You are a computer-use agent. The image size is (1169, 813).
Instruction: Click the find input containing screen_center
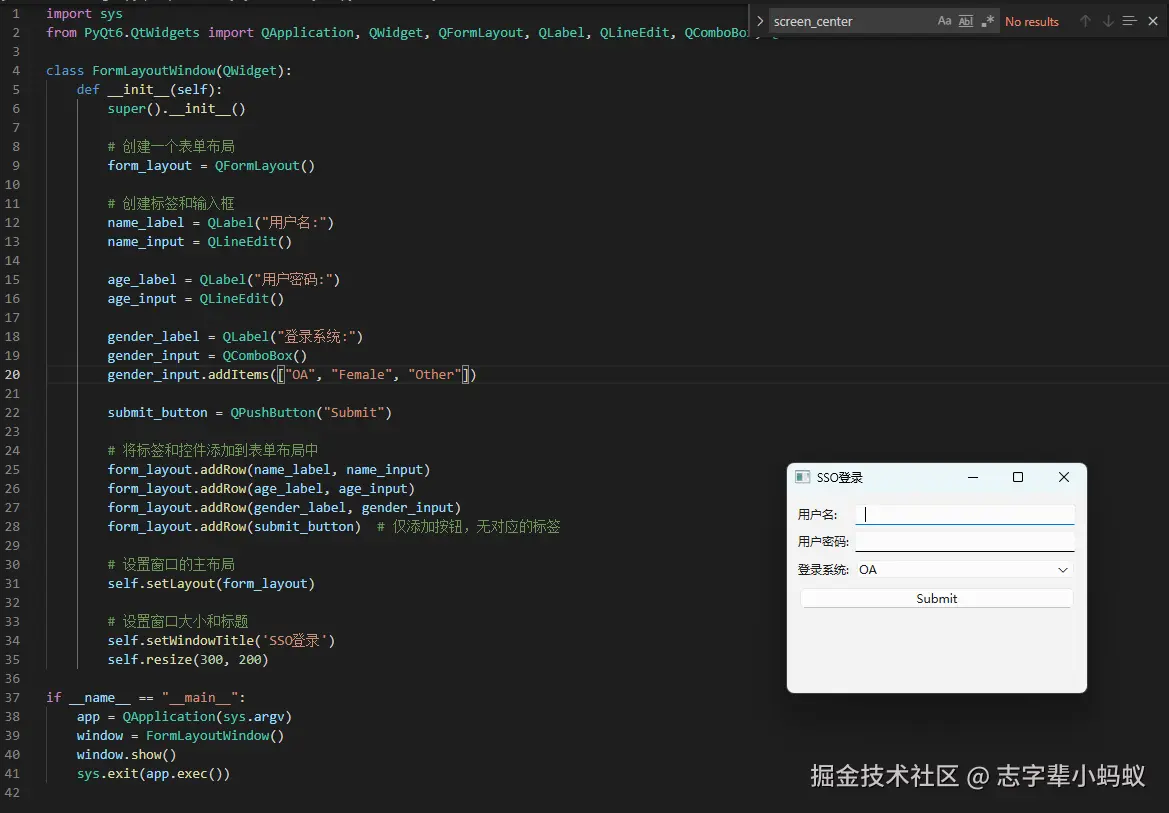(851, 22)
